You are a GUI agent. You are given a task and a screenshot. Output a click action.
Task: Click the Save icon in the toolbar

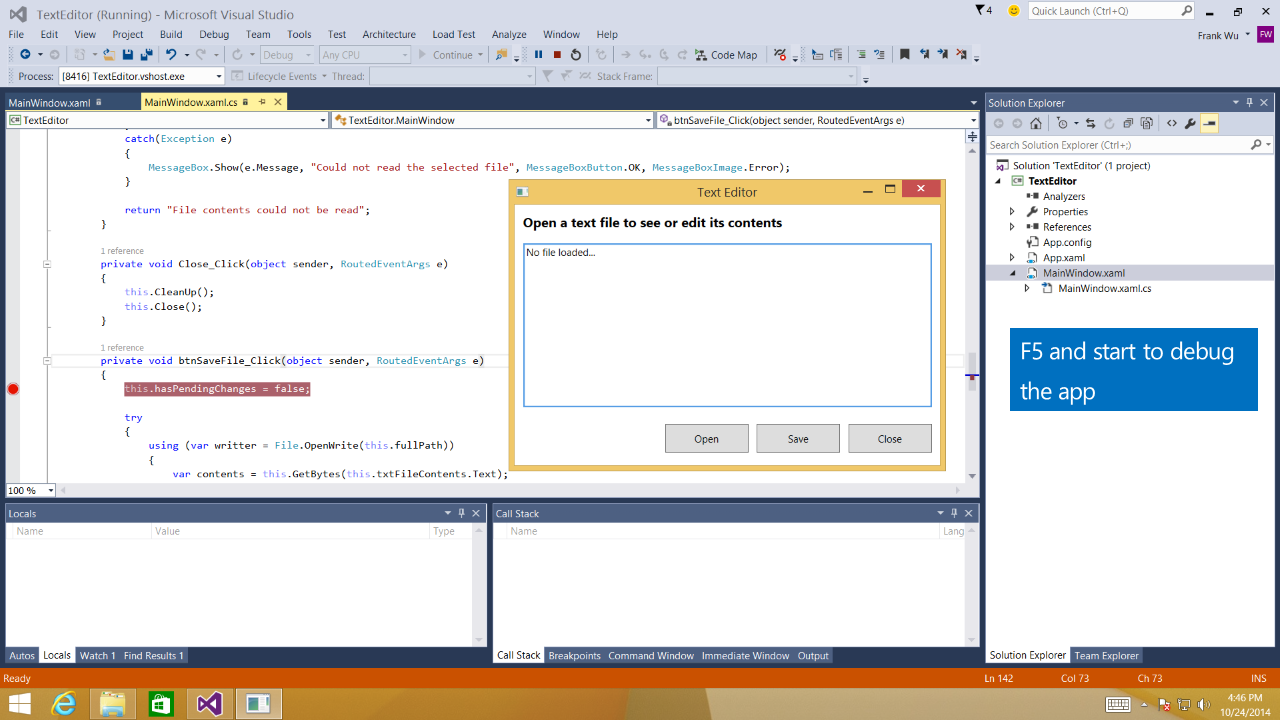tap(128, 55)
